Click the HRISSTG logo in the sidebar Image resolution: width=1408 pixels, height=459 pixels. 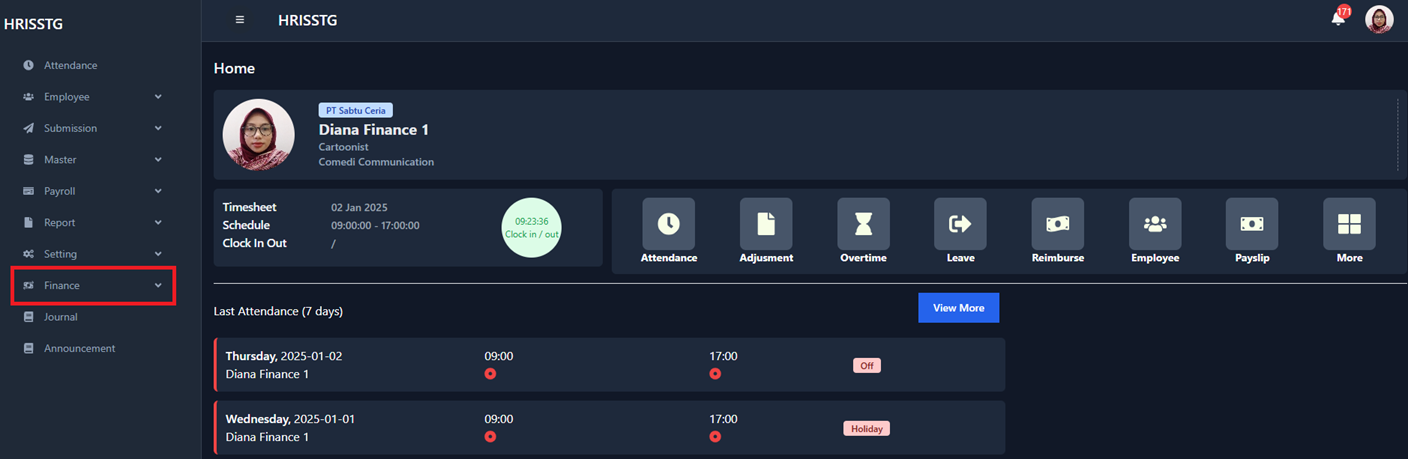[x=33, y=24]
